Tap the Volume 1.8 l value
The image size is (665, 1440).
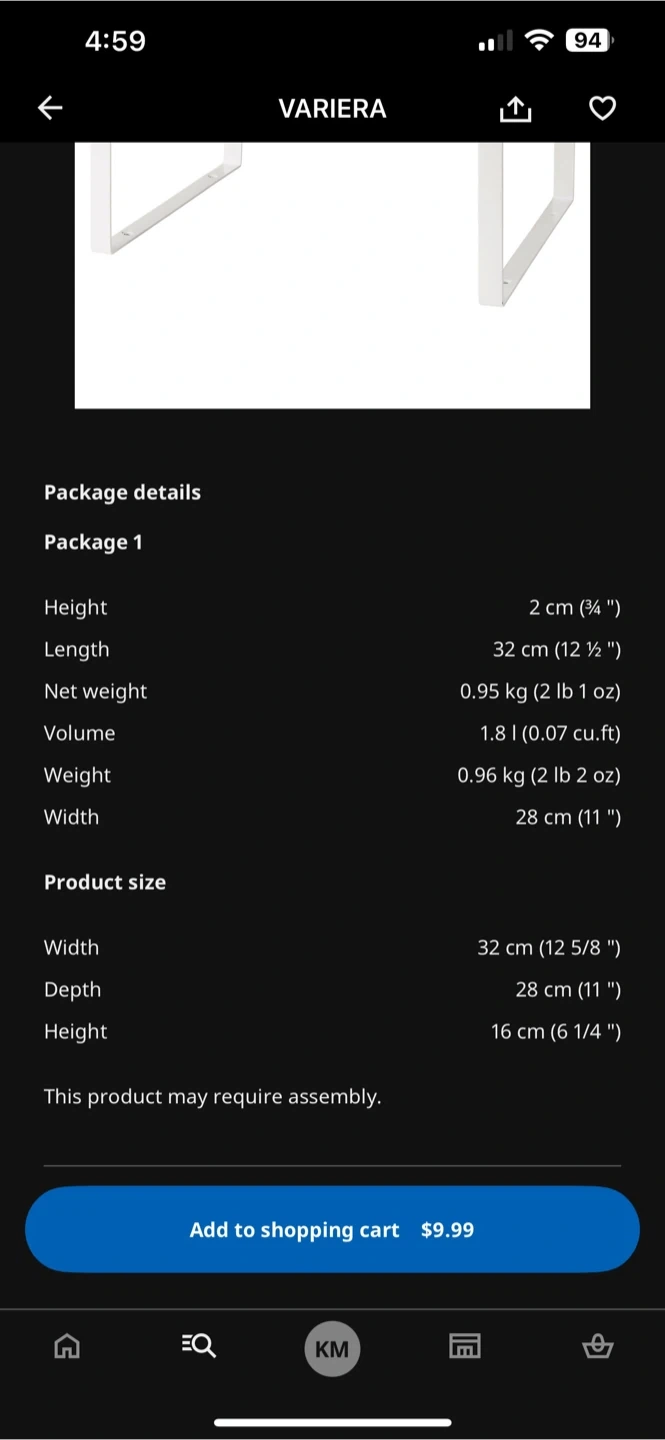[x=550, y=733]
